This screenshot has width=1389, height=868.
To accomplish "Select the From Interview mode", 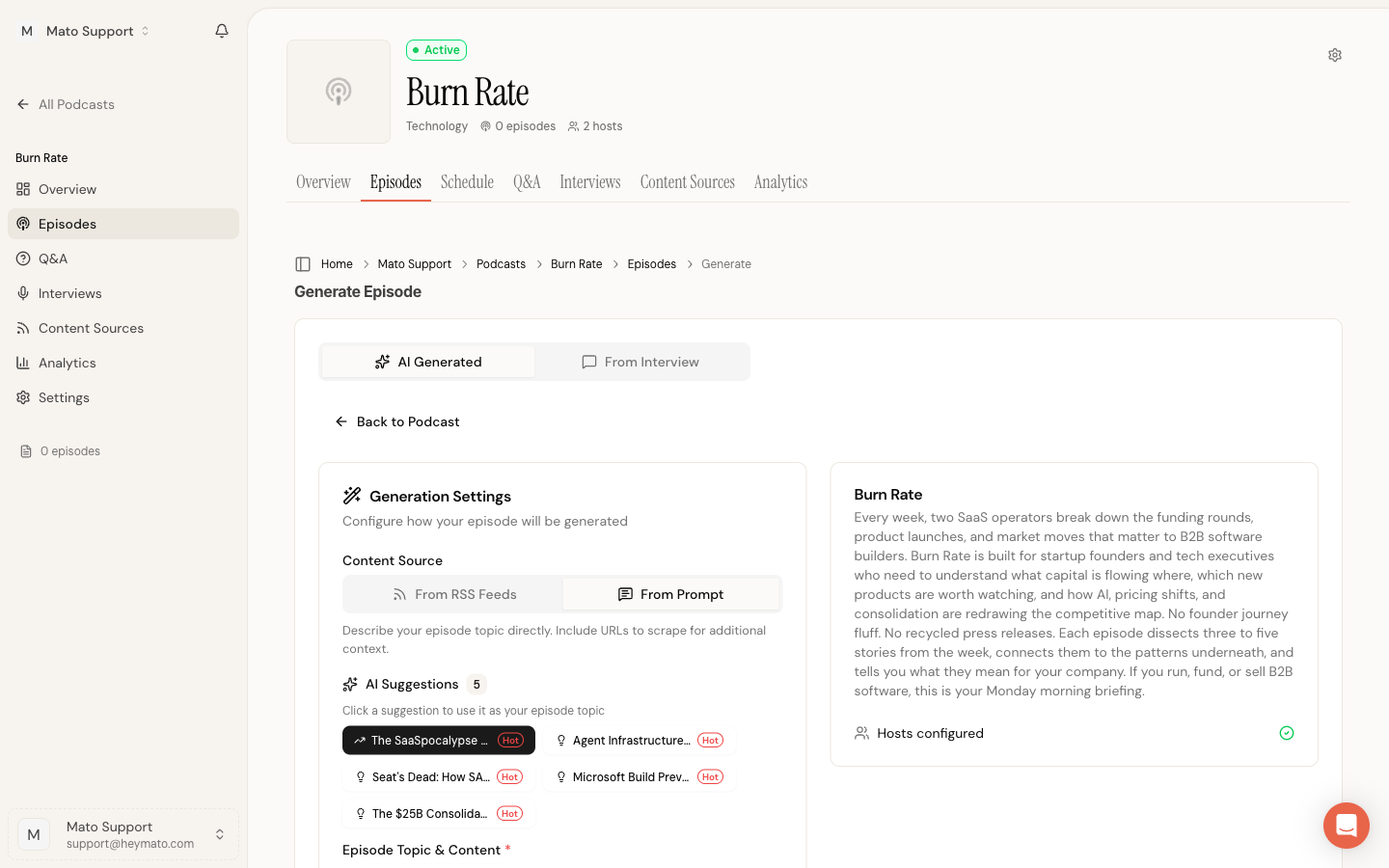I will (x=640, y=362).
